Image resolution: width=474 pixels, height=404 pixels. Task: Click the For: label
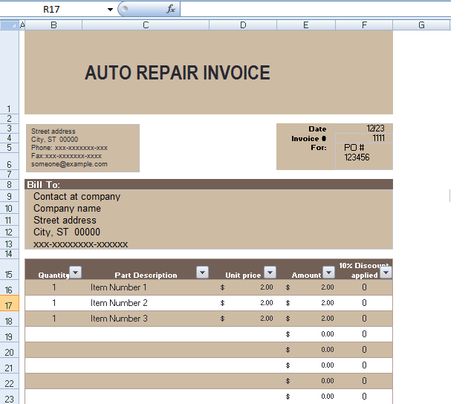pos(319,147)
